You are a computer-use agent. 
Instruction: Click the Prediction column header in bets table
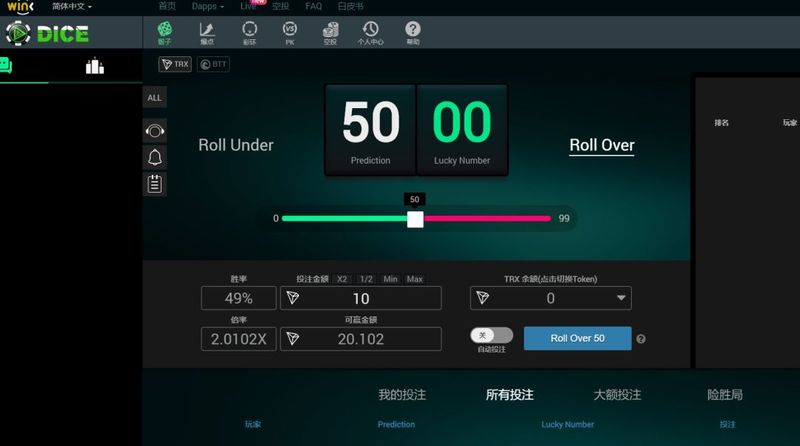click(x=396, y=424)
